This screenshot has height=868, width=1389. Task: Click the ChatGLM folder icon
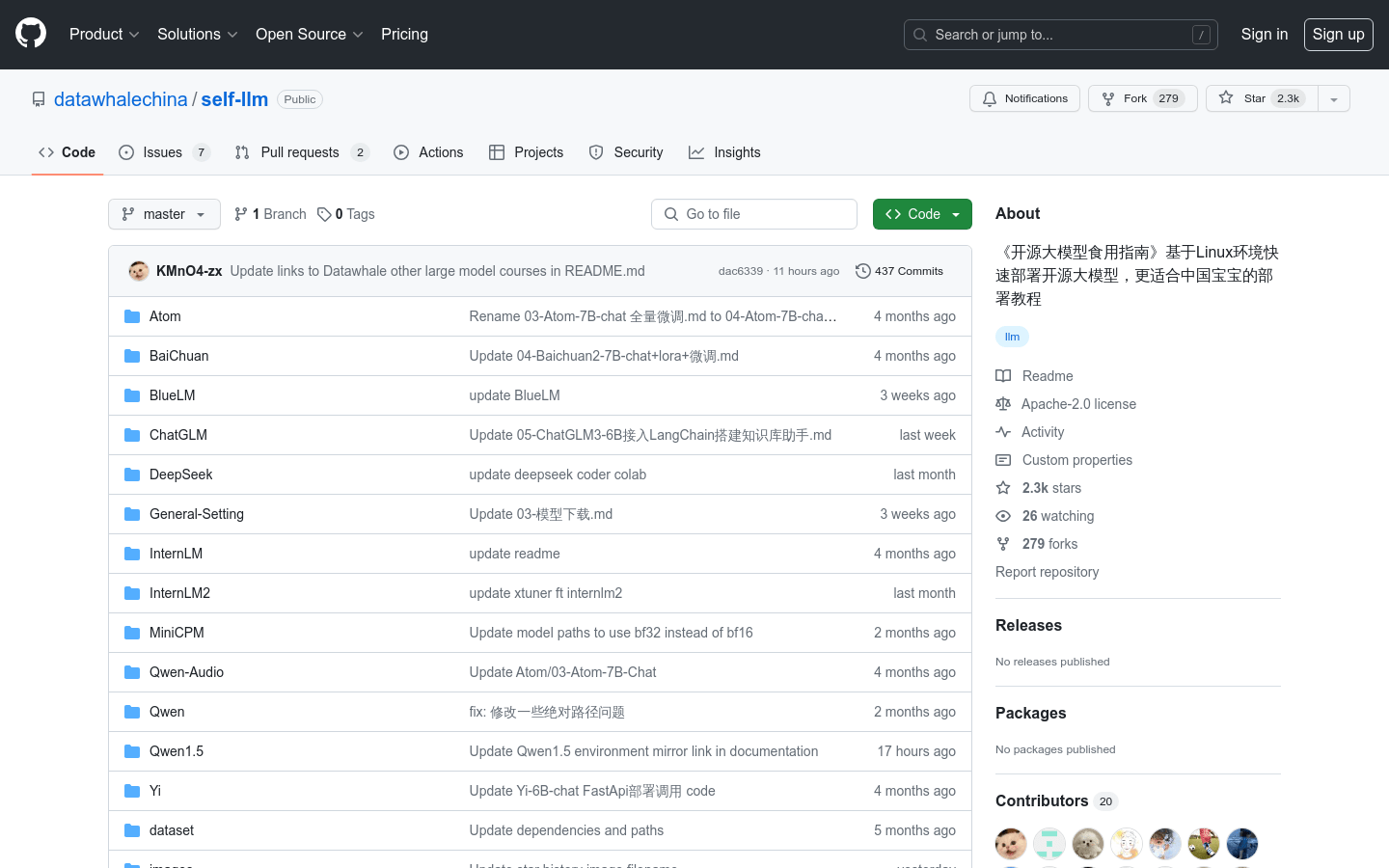132,435
